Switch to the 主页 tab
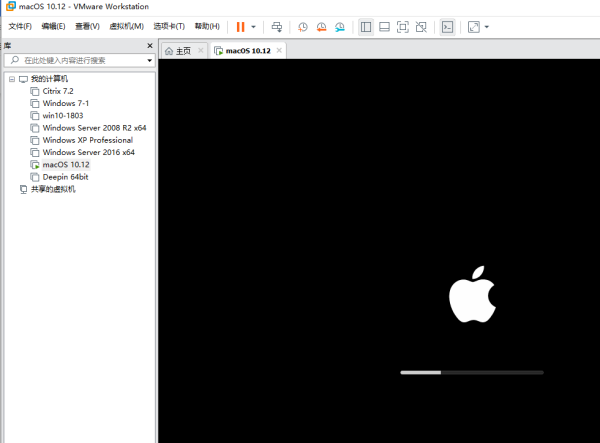 pos(182,50)
